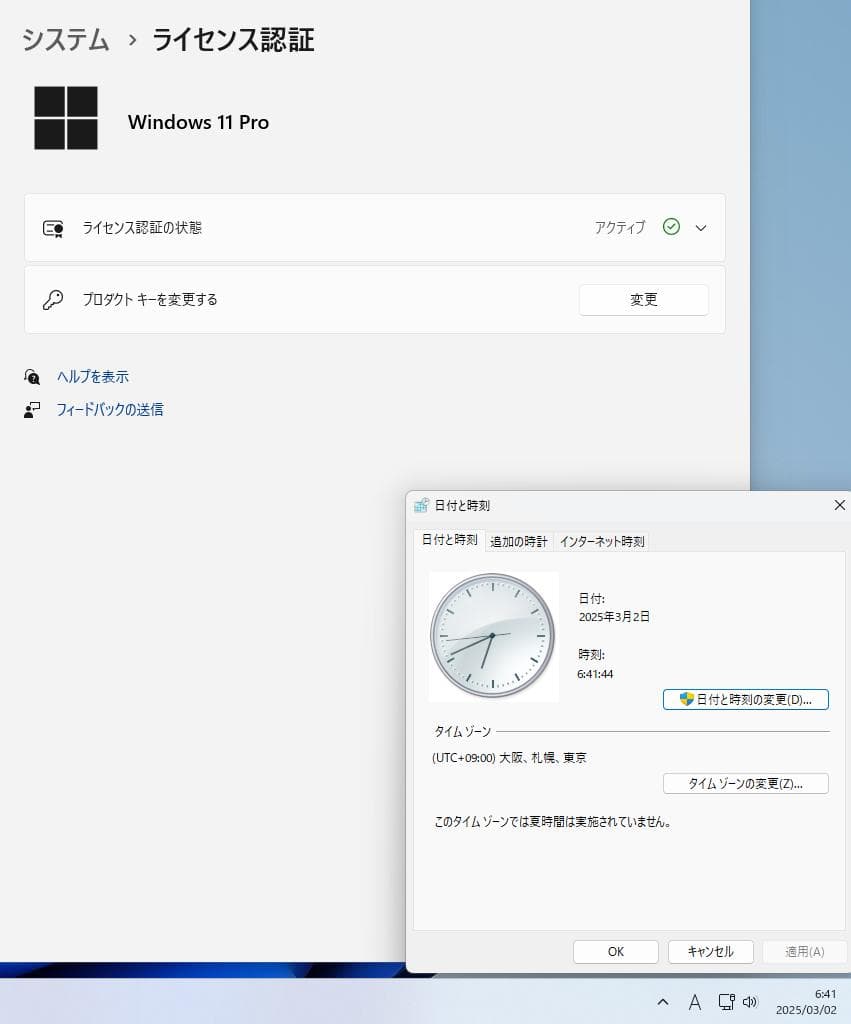Click the clock icon in the dialog title bar
Viewport: 851px width, 1024px height.
[421, 505]
